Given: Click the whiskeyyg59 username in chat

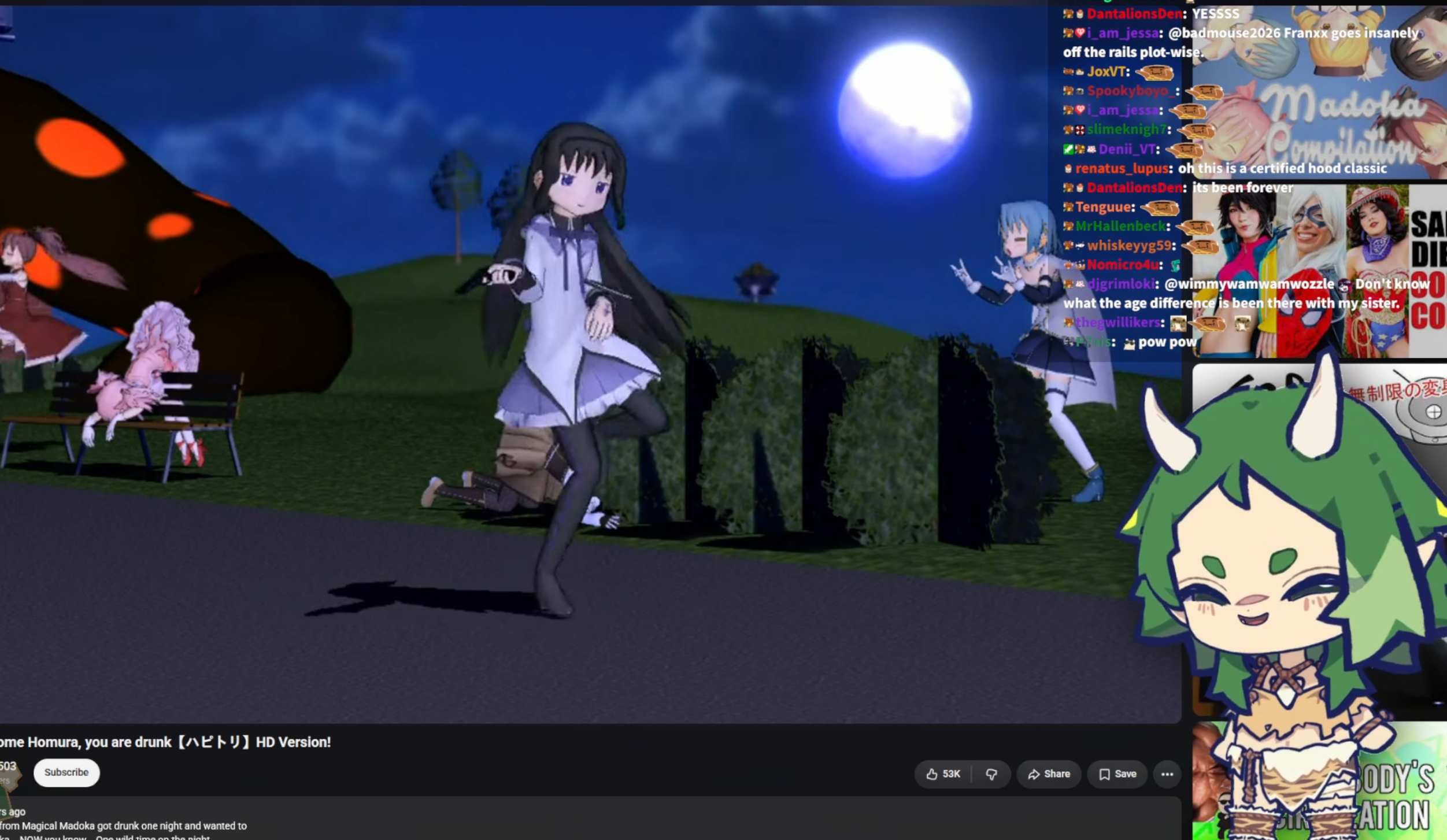Looking at the screenshot, I should [1128, 246].
